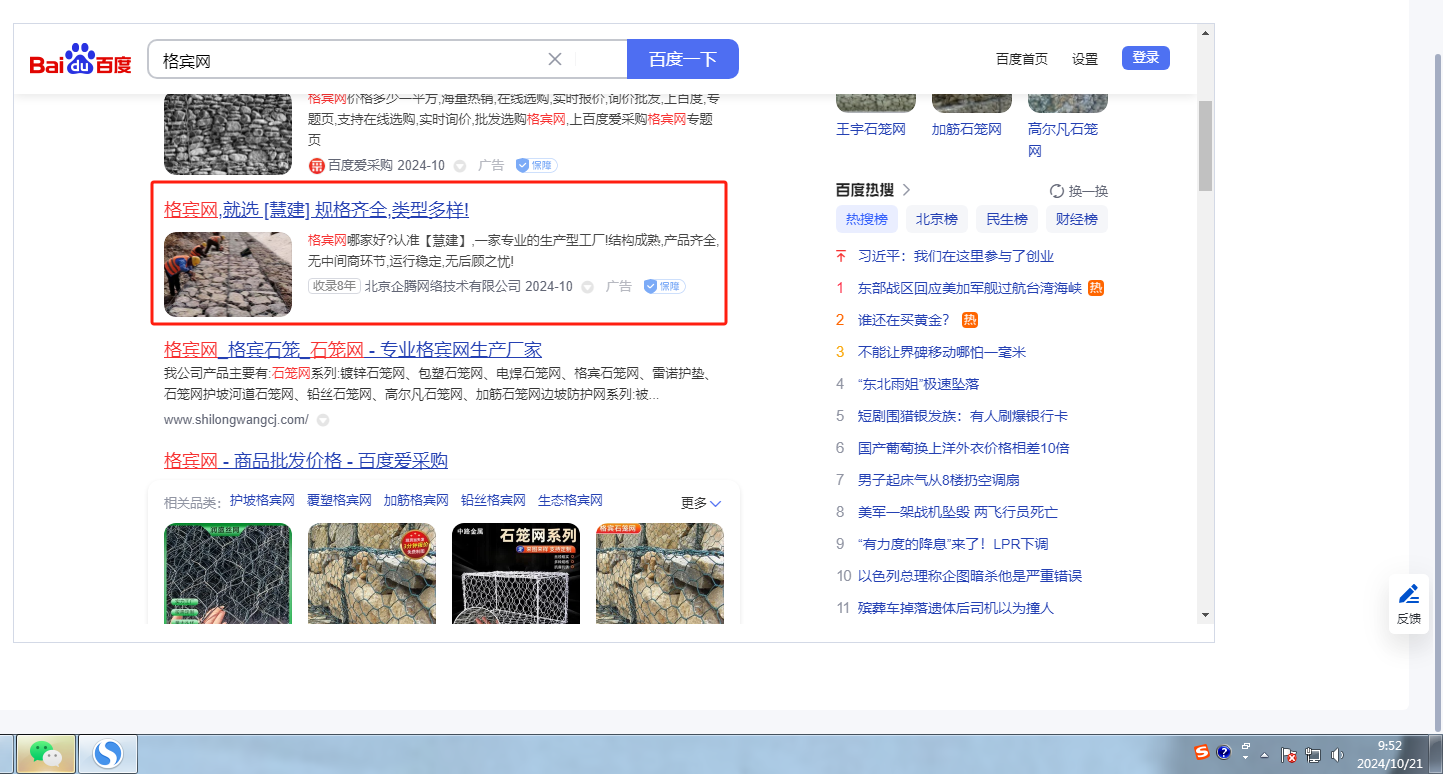This screenshot has height=774, width=1443.
Task: Click the 换一换 refresh icon
Action: click(1057, 191)
